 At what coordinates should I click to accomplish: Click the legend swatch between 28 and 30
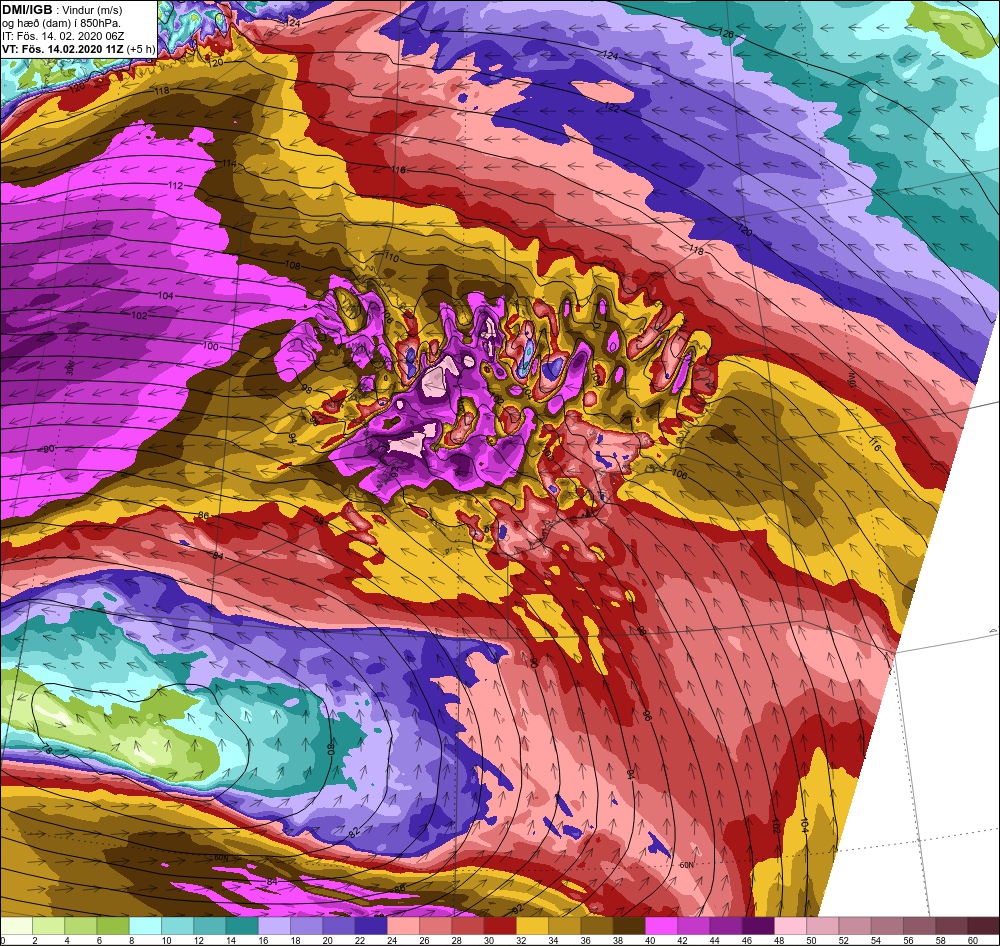coord(469,926)
